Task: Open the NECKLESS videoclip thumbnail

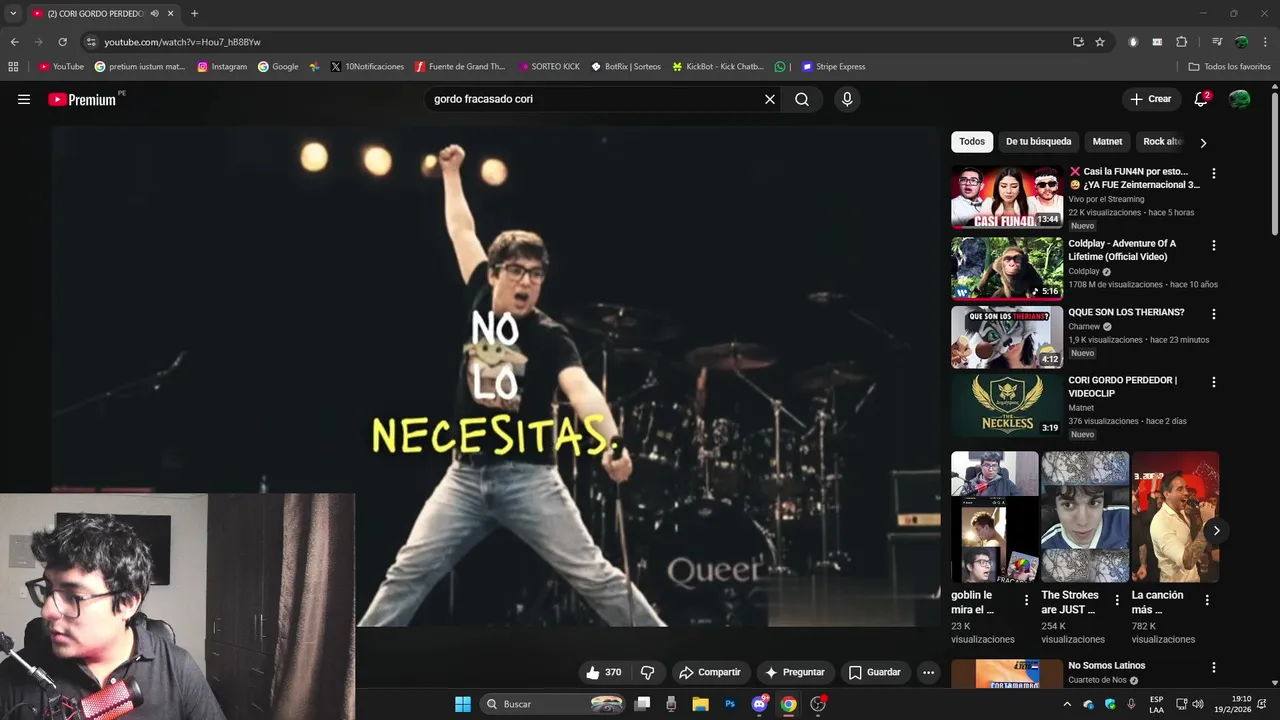Action: (x=1007, y=405)
